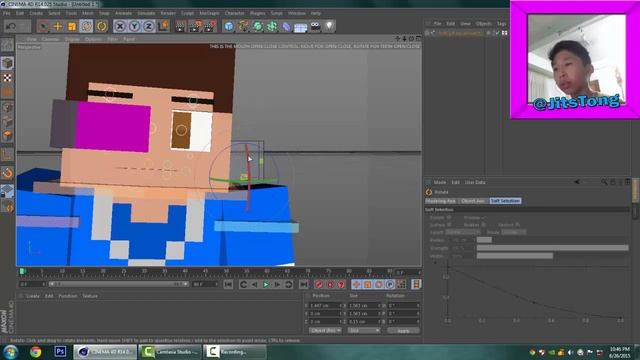Image resolution: width=640 pixels, height=360 pixels.
Task: Click the Undo arrow in the top toolbar
Action: click(x=11, y=26)
